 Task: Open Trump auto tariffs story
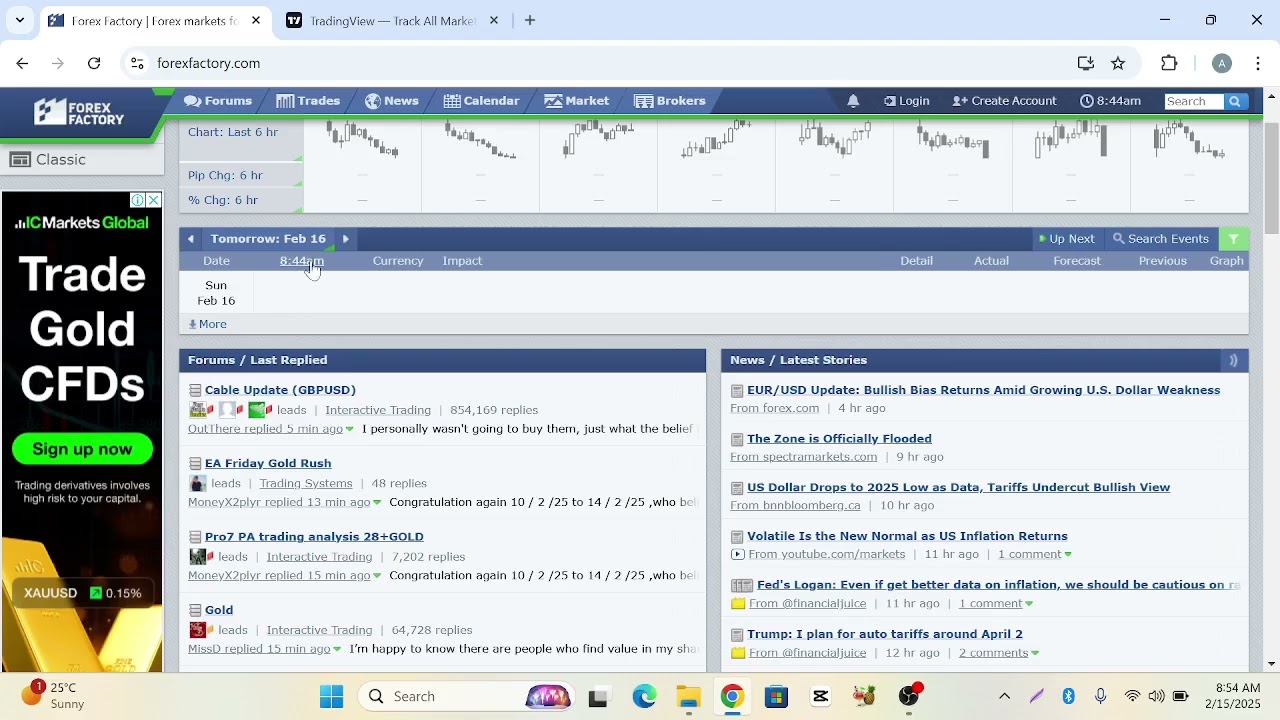[885, 634]
